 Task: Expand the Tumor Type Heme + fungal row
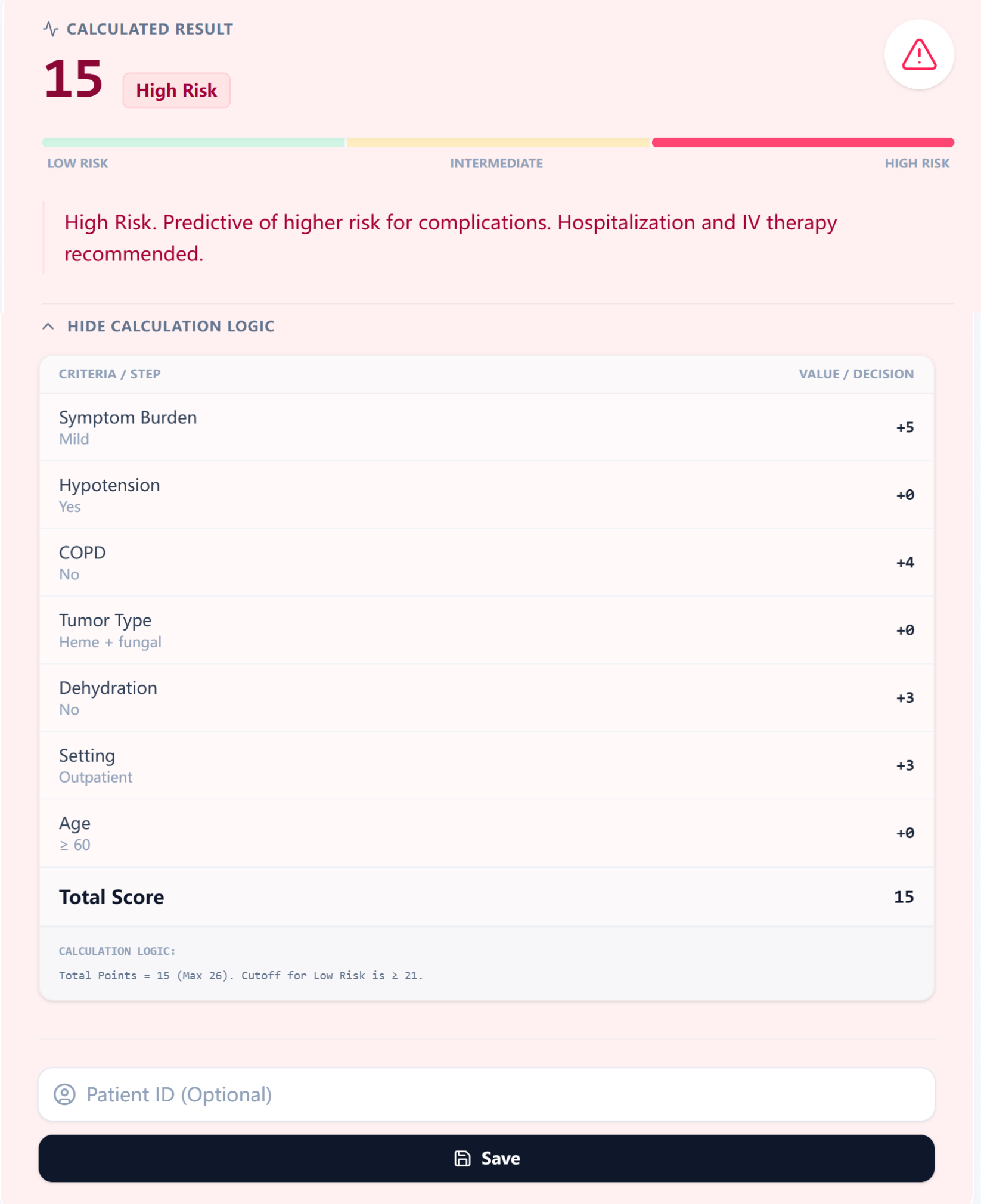[488, 630]
